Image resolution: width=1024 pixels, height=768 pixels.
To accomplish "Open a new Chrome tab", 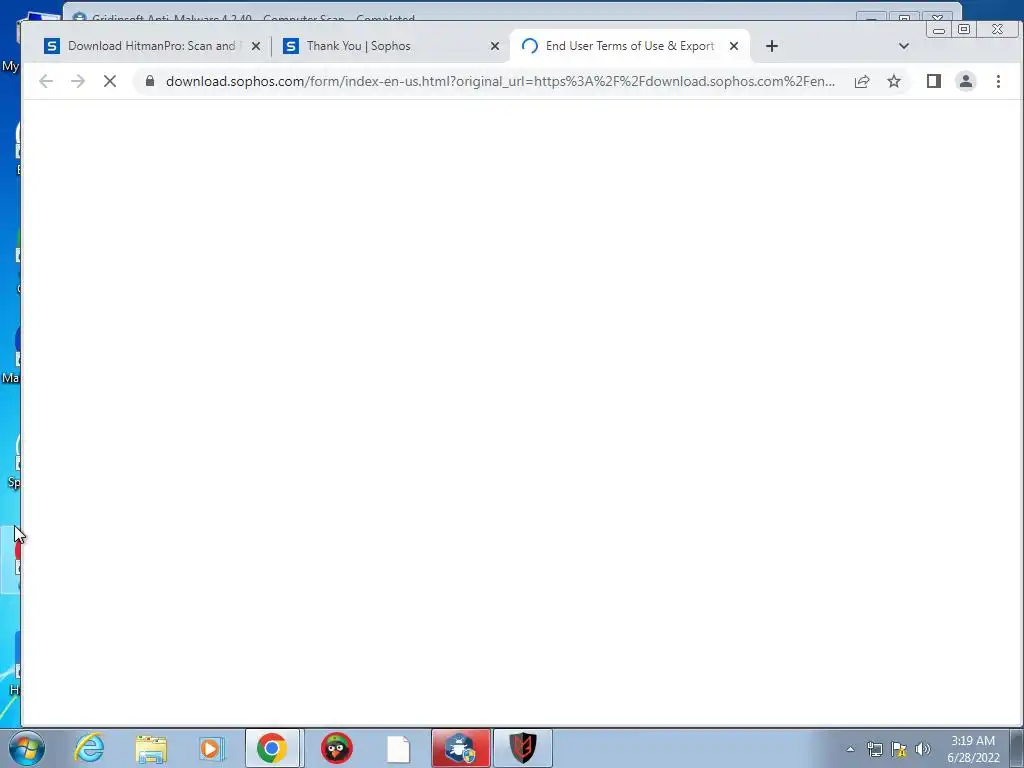I will (771, 46).
